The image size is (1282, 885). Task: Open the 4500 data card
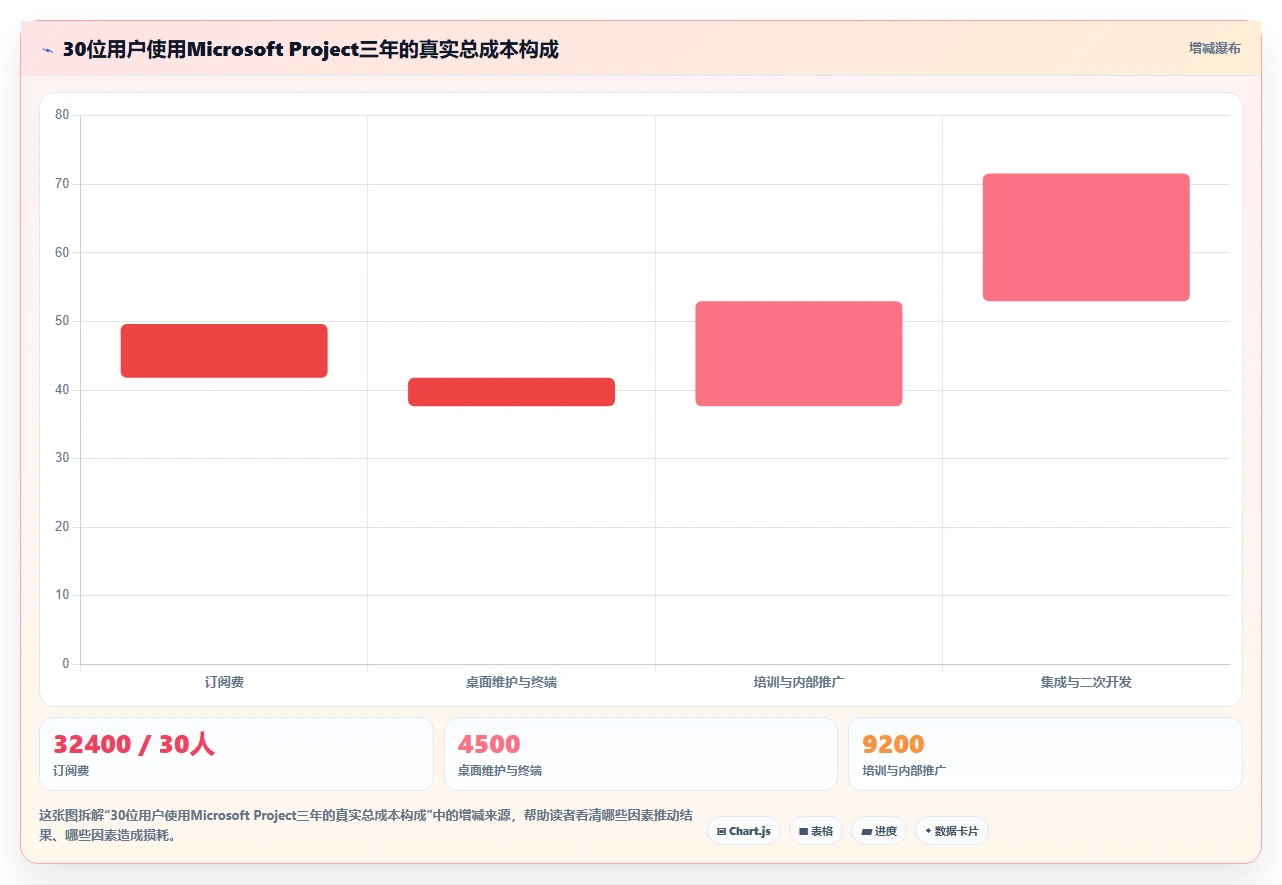tap(641, 754)
